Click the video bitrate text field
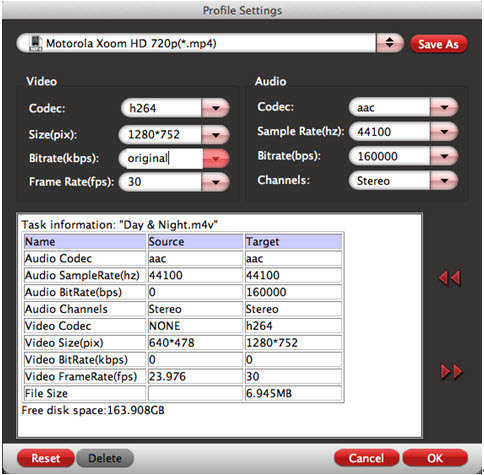 161,159
